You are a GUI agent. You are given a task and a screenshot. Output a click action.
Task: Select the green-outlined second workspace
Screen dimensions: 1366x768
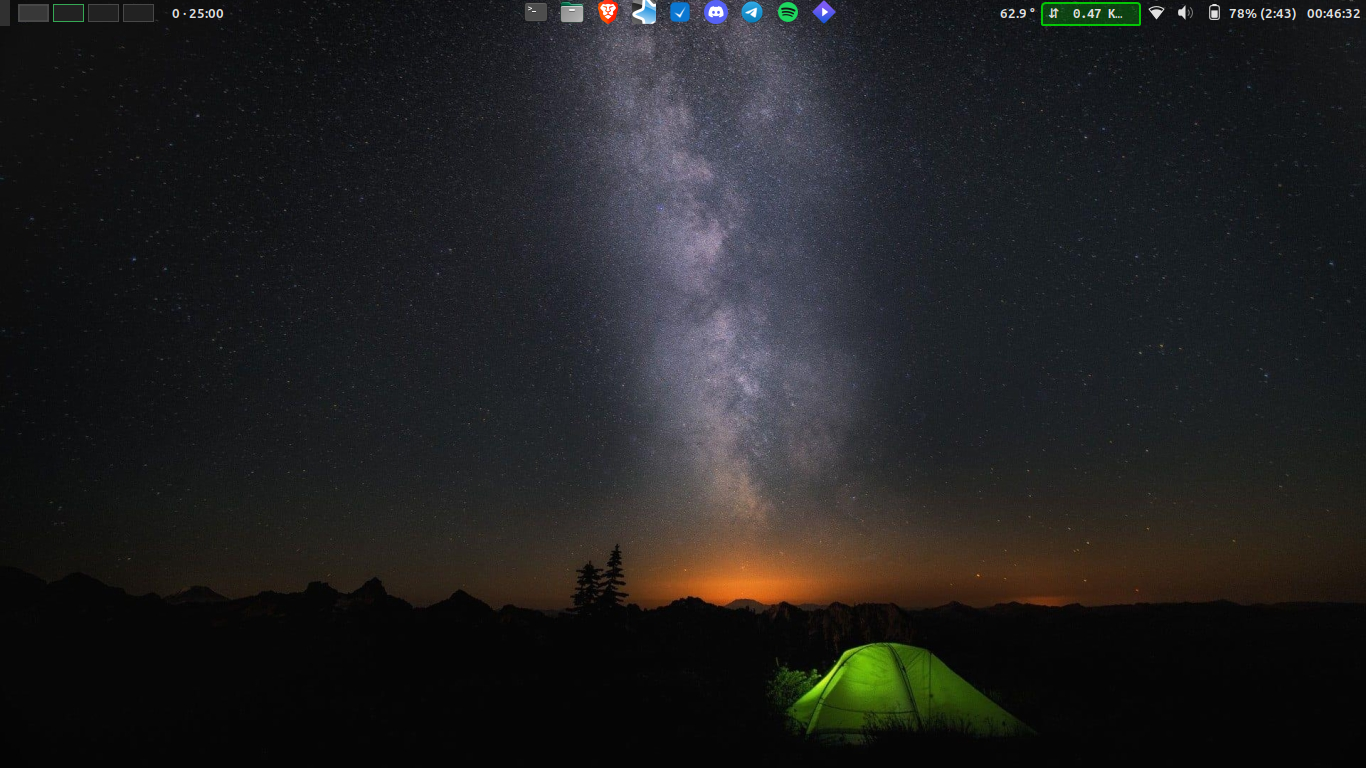(x=68, y=13)
